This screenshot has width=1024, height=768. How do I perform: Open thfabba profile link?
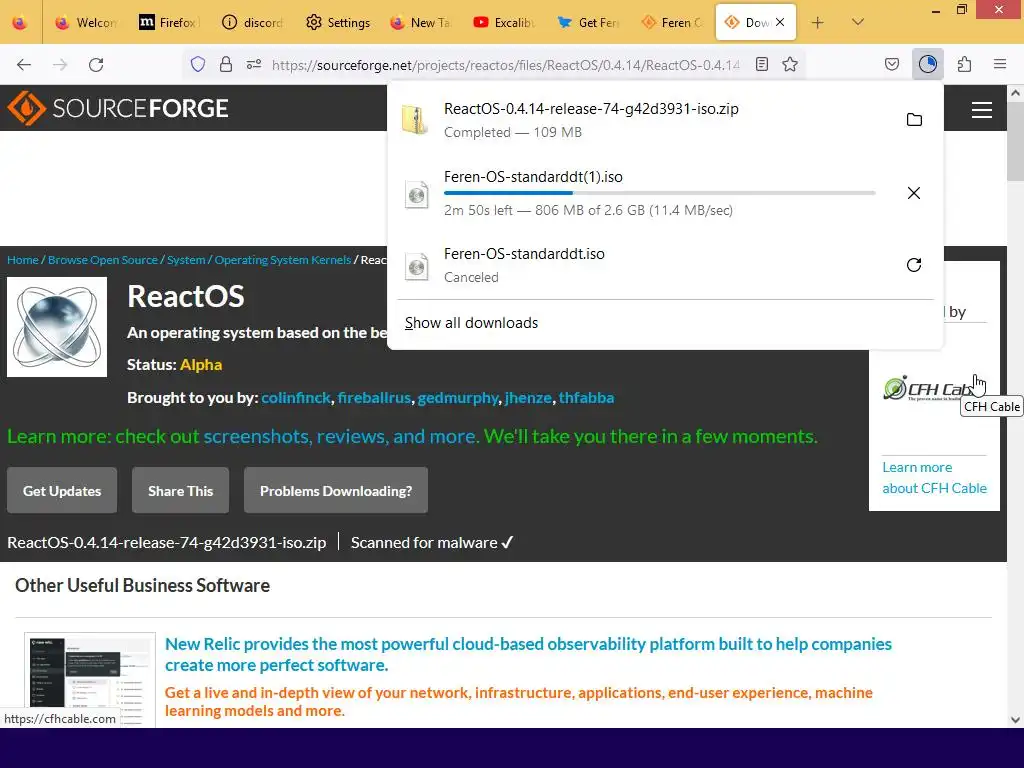(586, 398)
